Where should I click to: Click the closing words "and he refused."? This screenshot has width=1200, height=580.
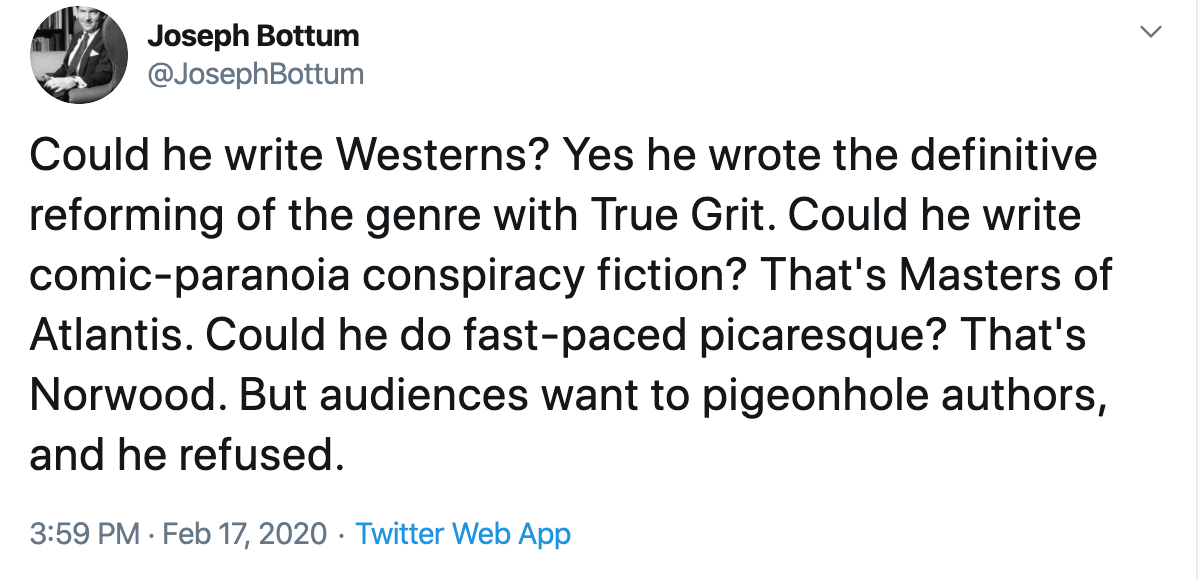click(181, 454)
